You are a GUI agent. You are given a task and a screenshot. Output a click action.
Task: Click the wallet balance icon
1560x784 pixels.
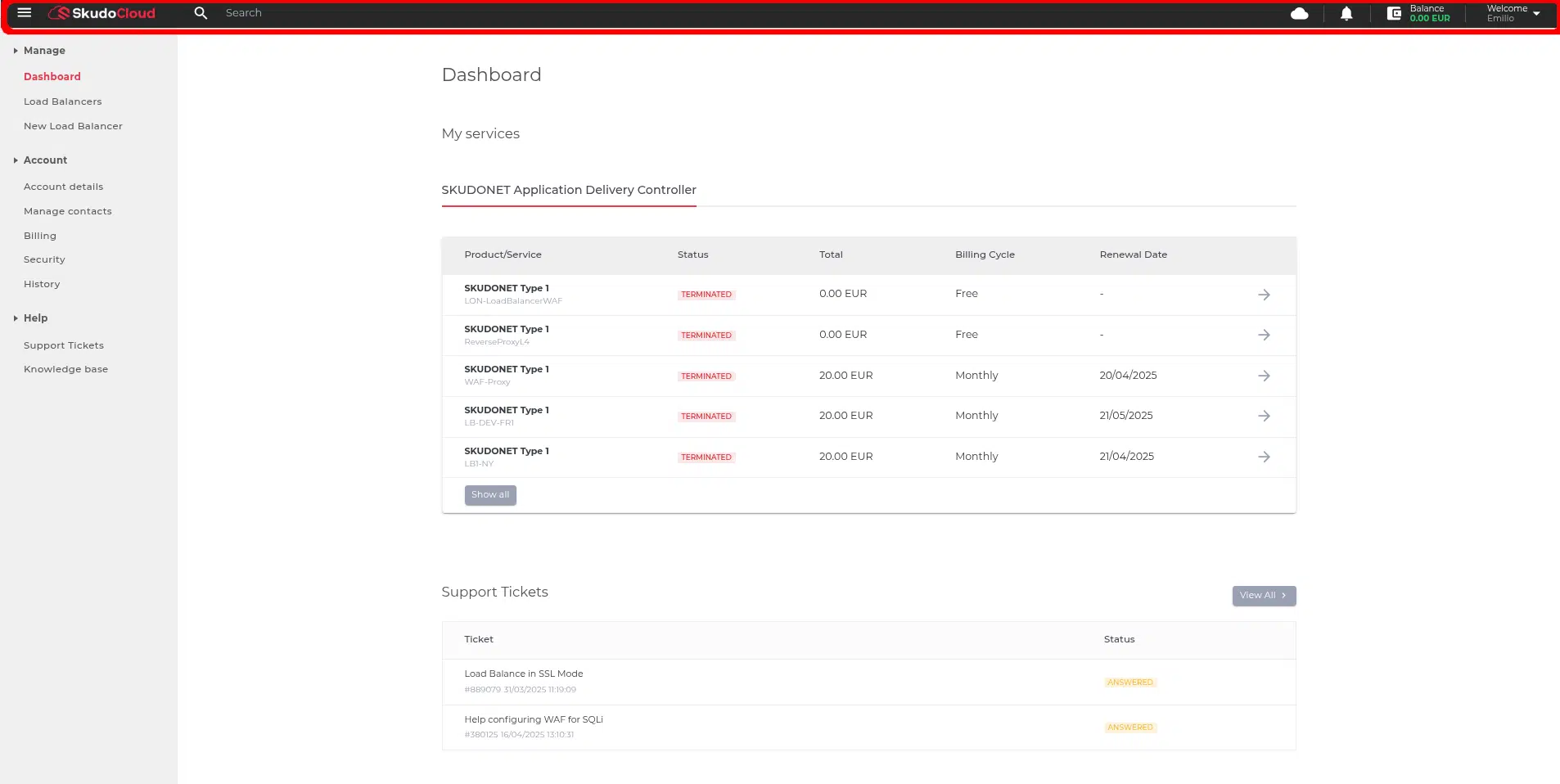click(x=1394, y=14)
